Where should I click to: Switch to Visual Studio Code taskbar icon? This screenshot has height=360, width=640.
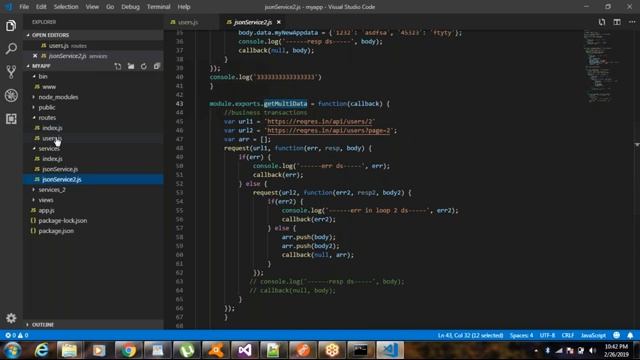(390, 350)
